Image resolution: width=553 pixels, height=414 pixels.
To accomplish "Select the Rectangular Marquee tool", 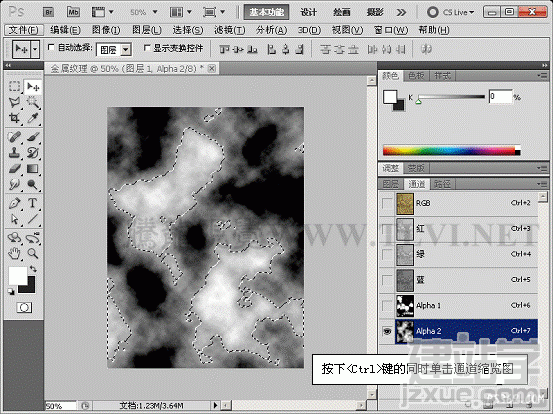I will [14, 86].
